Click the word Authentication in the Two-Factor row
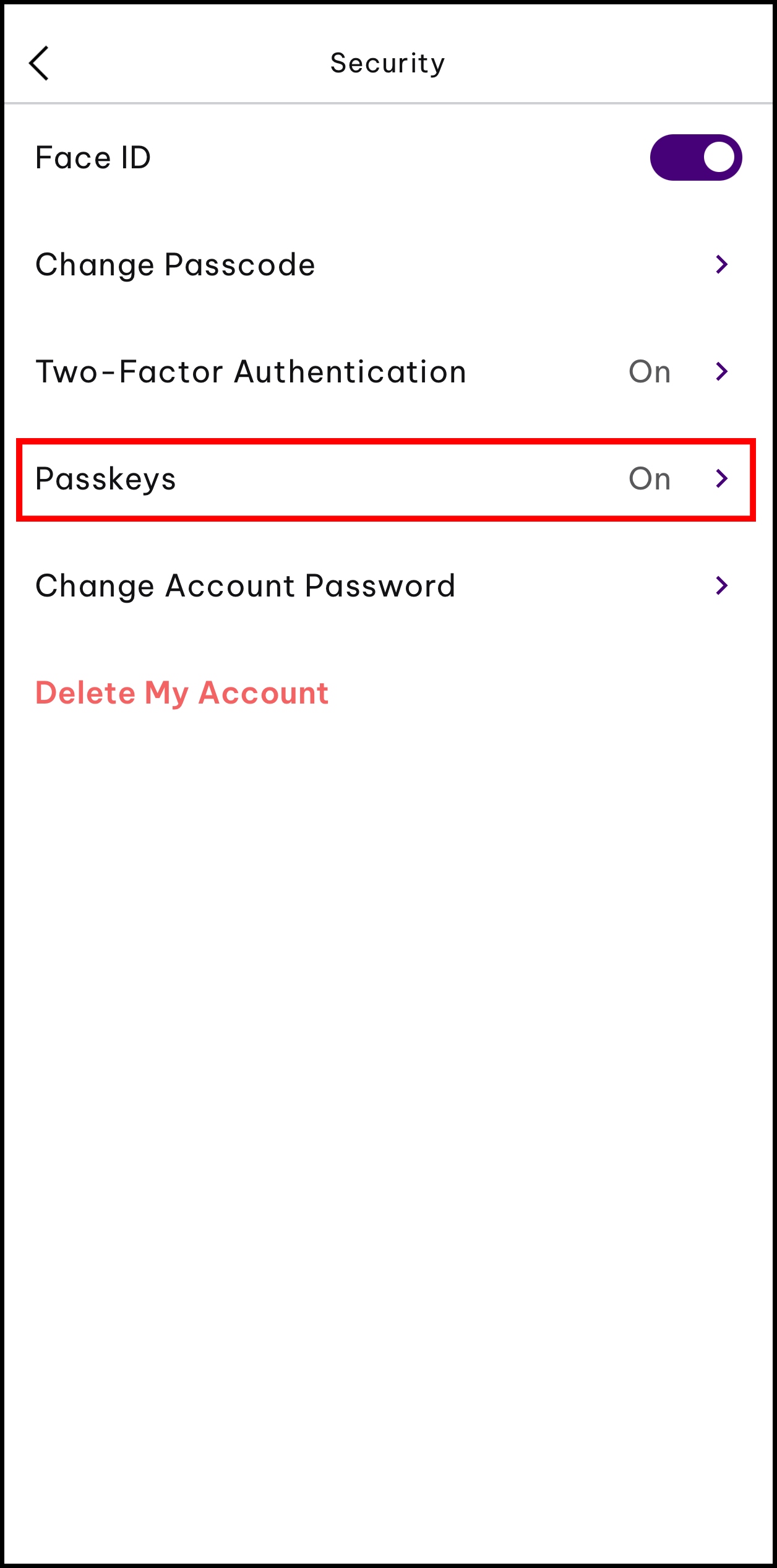The width and height of the screenshot is (777, 1568). 350,372
